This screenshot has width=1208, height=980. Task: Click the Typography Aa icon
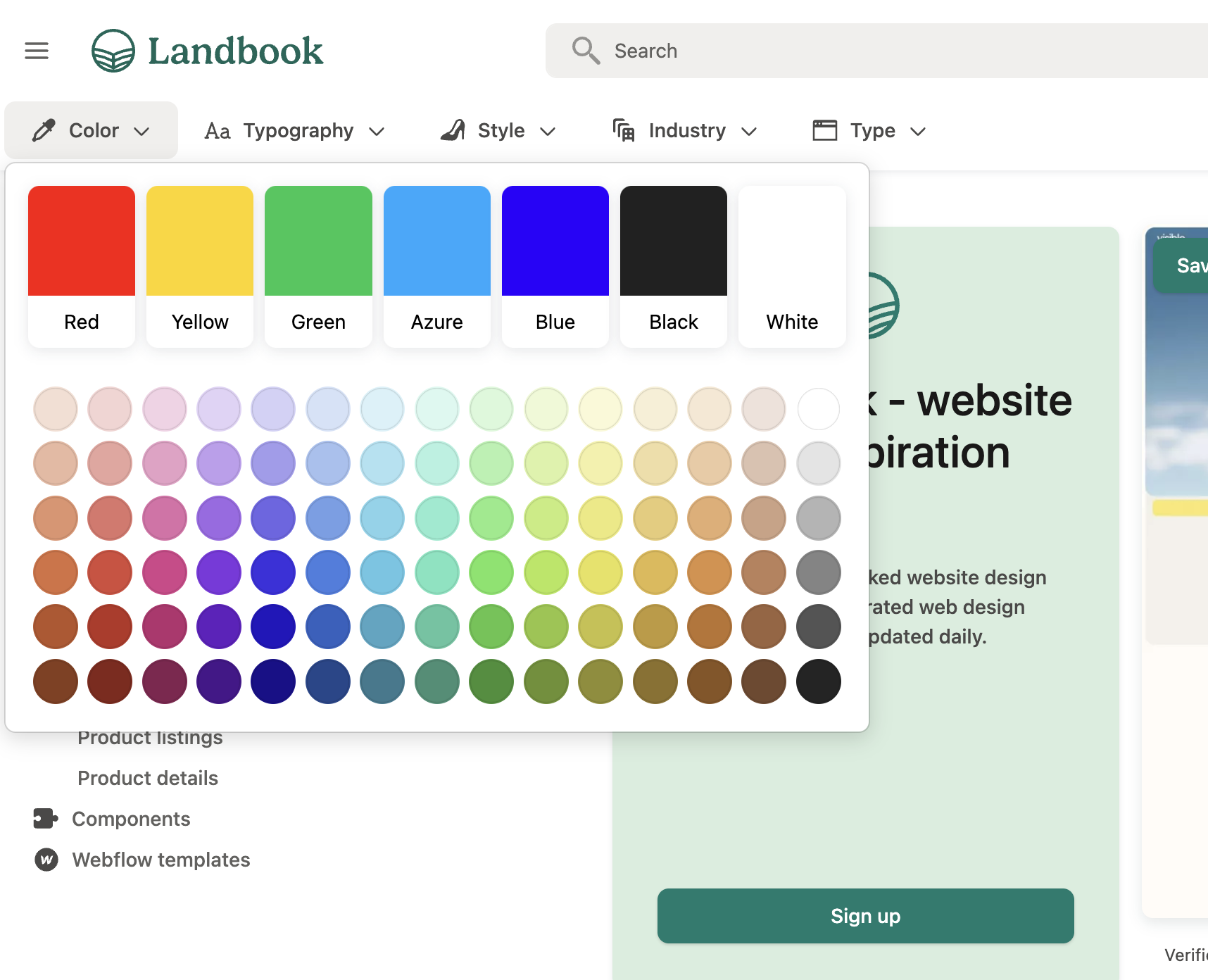pyautogui.click(x=218, y=131)
